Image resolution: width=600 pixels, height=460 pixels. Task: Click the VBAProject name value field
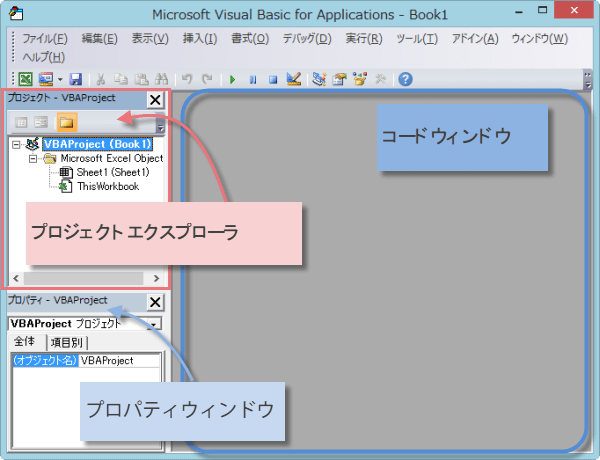click(118, 360)
